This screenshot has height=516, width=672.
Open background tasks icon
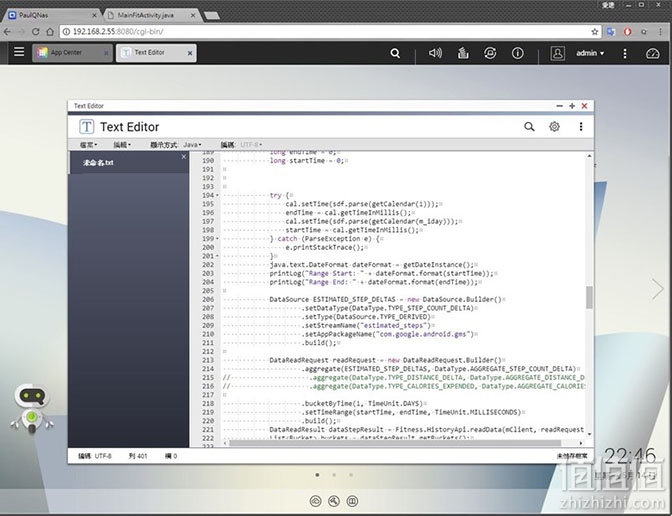coord(463,53)
